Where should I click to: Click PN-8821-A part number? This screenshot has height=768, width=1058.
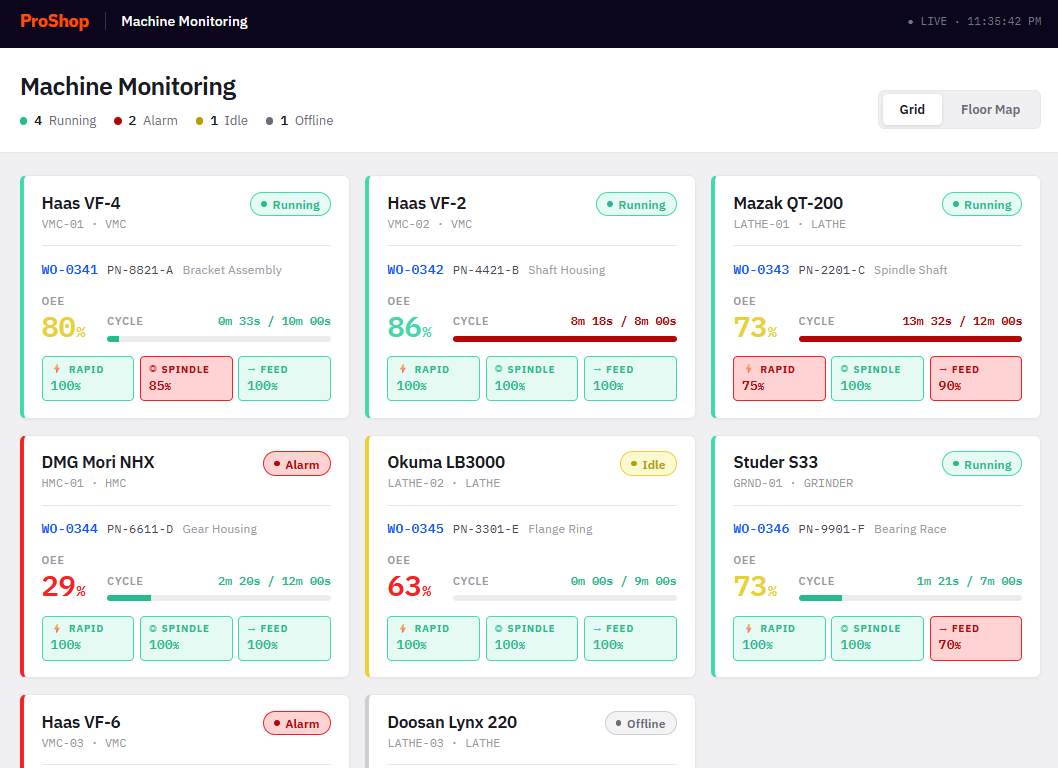(140, 270)
